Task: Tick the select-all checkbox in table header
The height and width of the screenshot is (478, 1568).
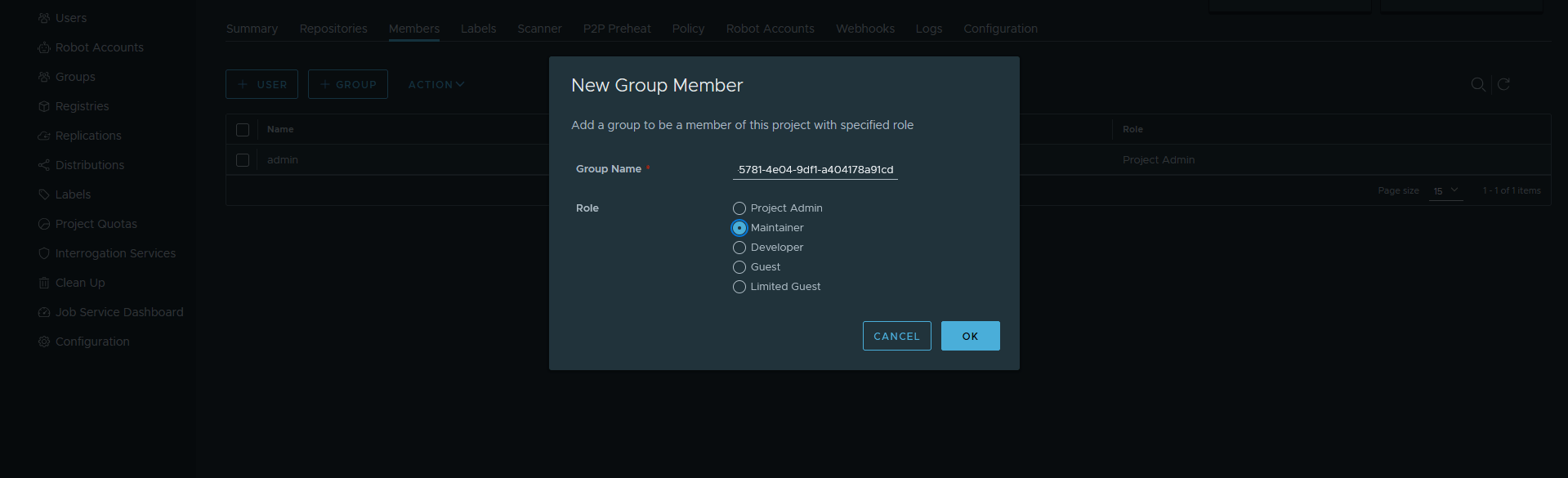Action: [x=243, y=130]
